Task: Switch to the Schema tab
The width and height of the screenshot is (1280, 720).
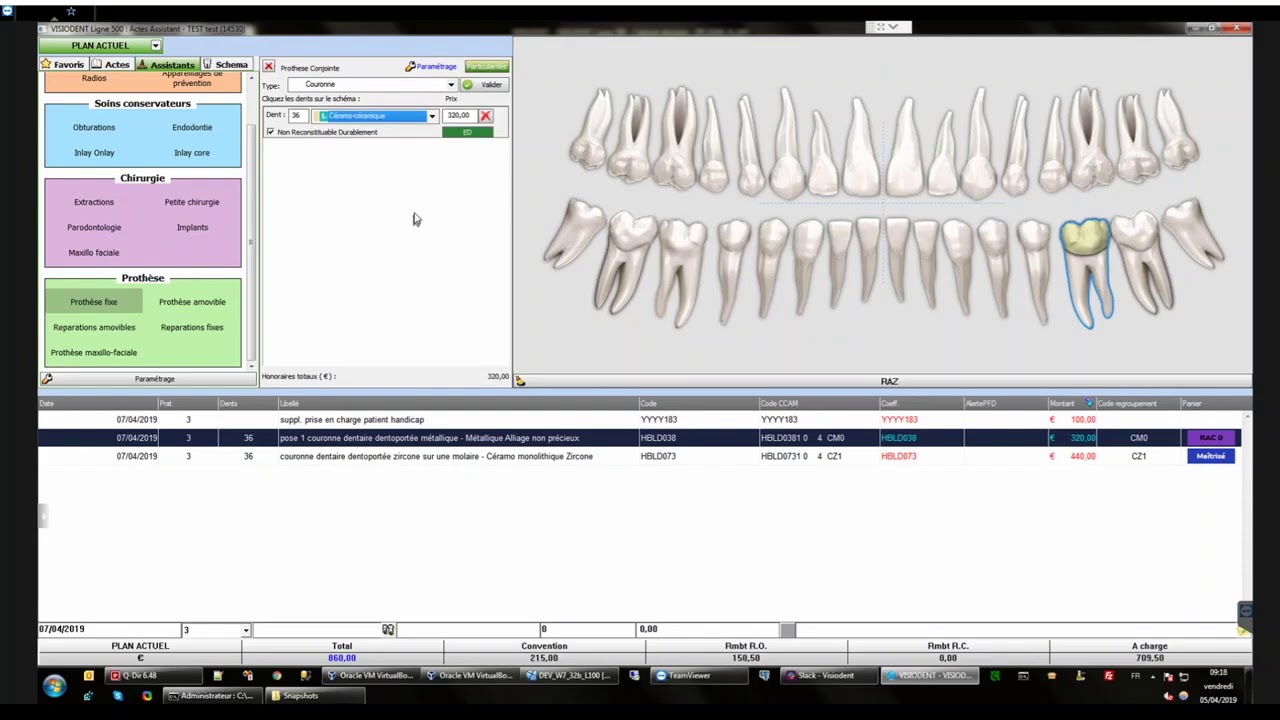Action: pos(225,65)
